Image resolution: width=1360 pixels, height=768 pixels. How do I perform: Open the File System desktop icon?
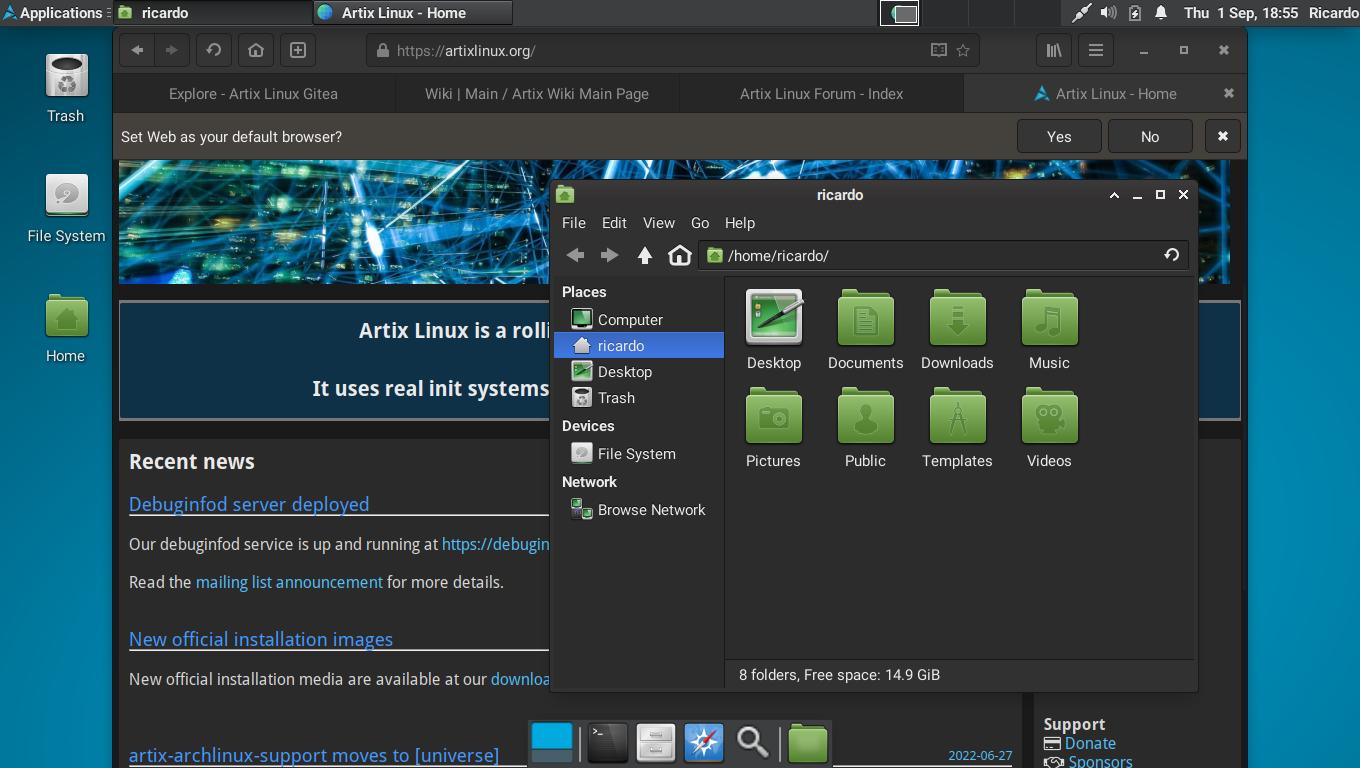coord(66,208)
